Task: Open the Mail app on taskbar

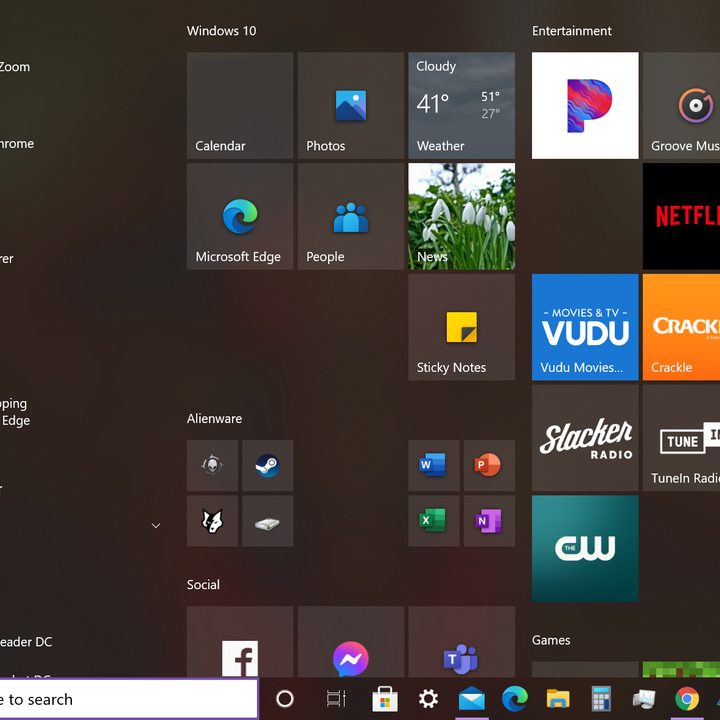Action: 472,699
